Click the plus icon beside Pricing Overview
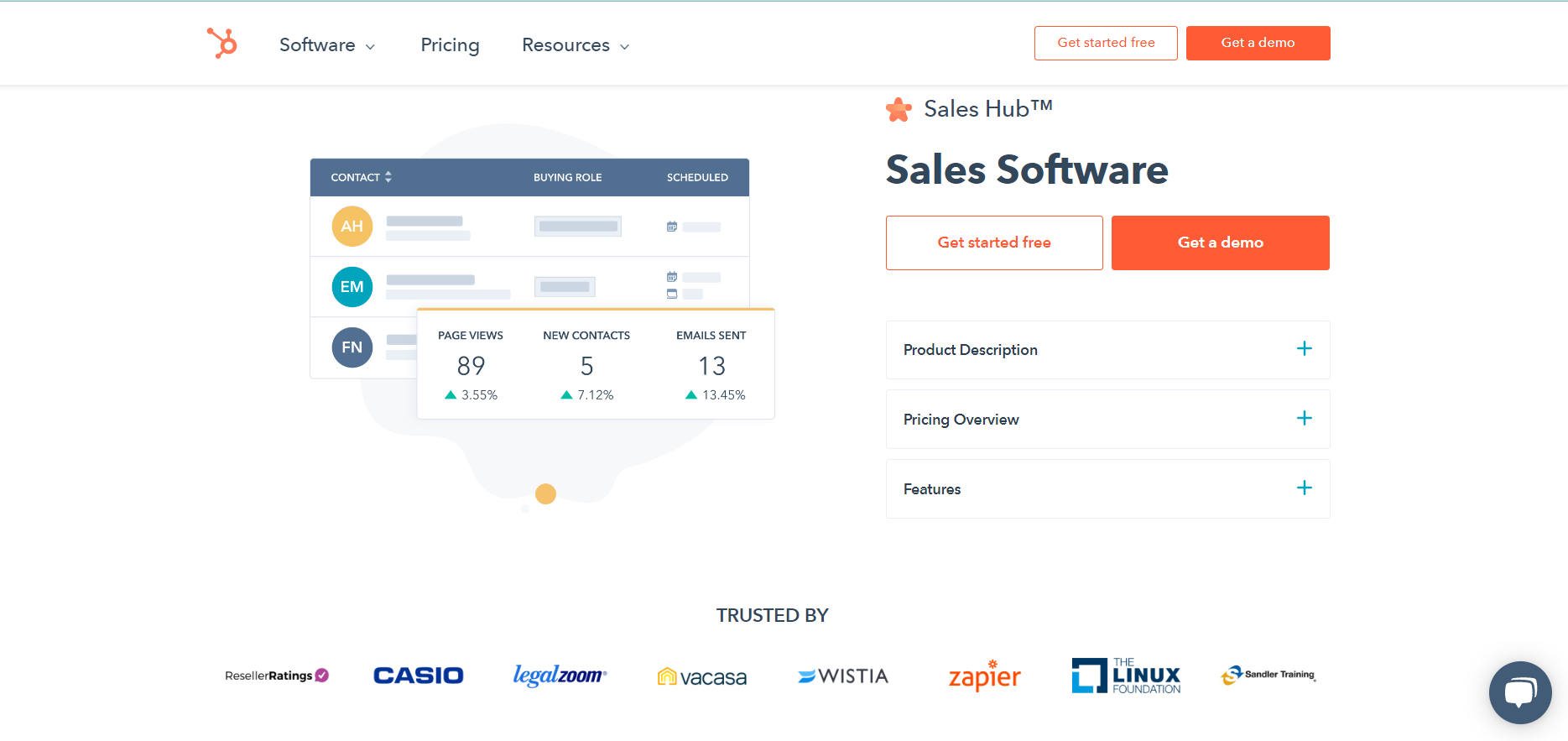This screenshot has height=741, width=1568. [x=1305, y=418]
